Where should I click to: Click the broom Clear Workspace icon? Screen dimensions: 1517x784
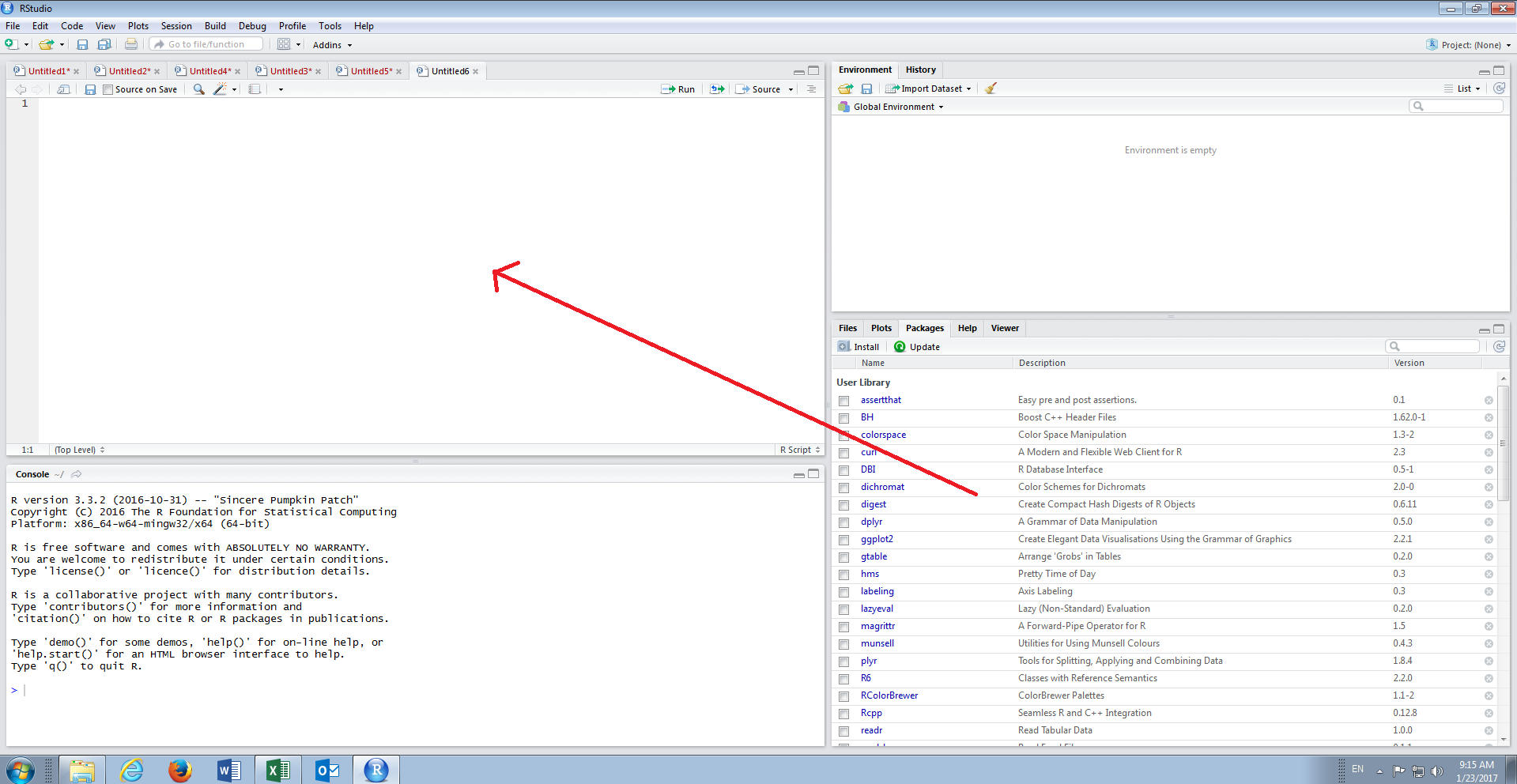point(991,89)
